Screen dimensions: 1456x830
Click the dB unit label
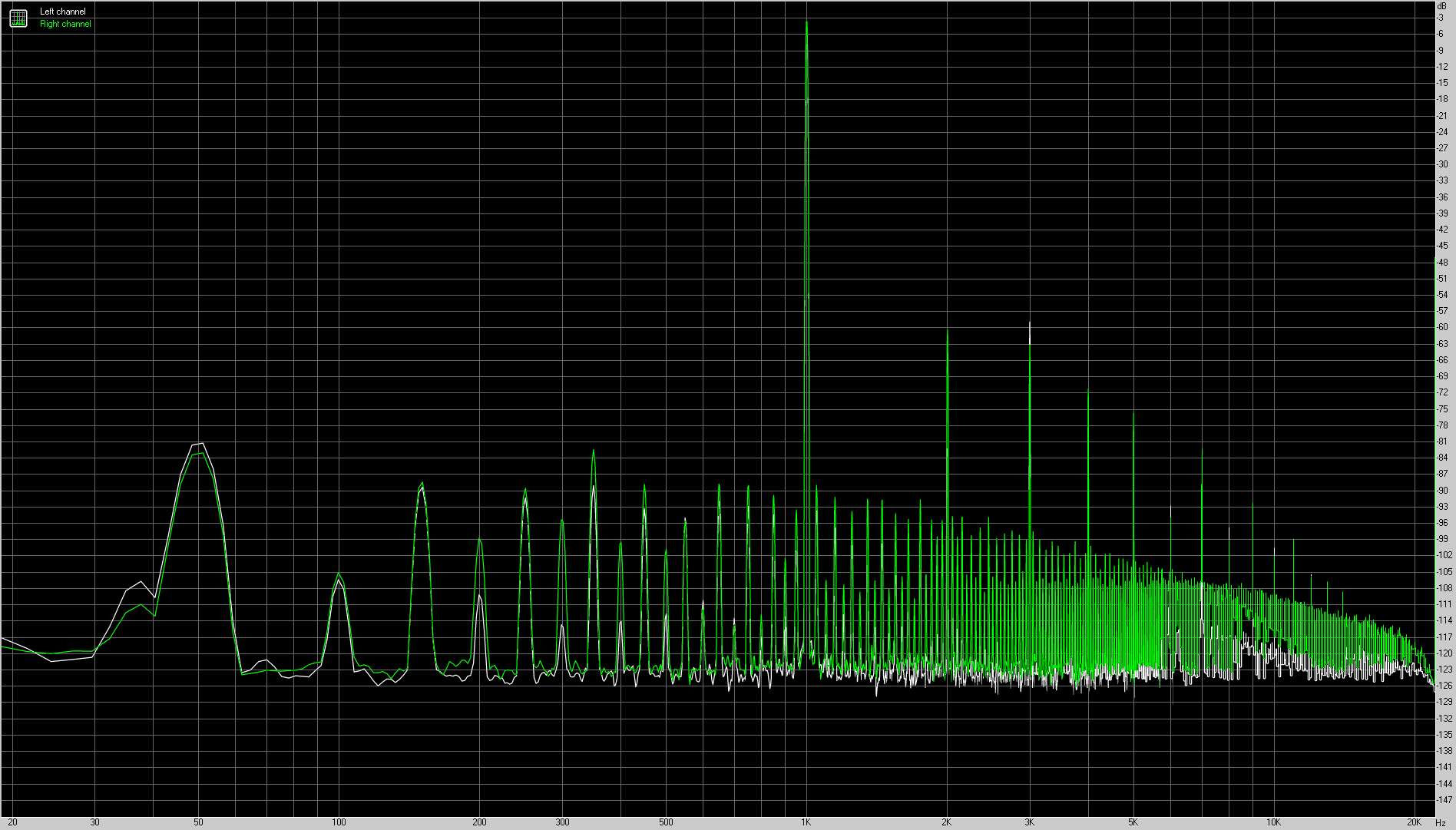point(1441,6)
